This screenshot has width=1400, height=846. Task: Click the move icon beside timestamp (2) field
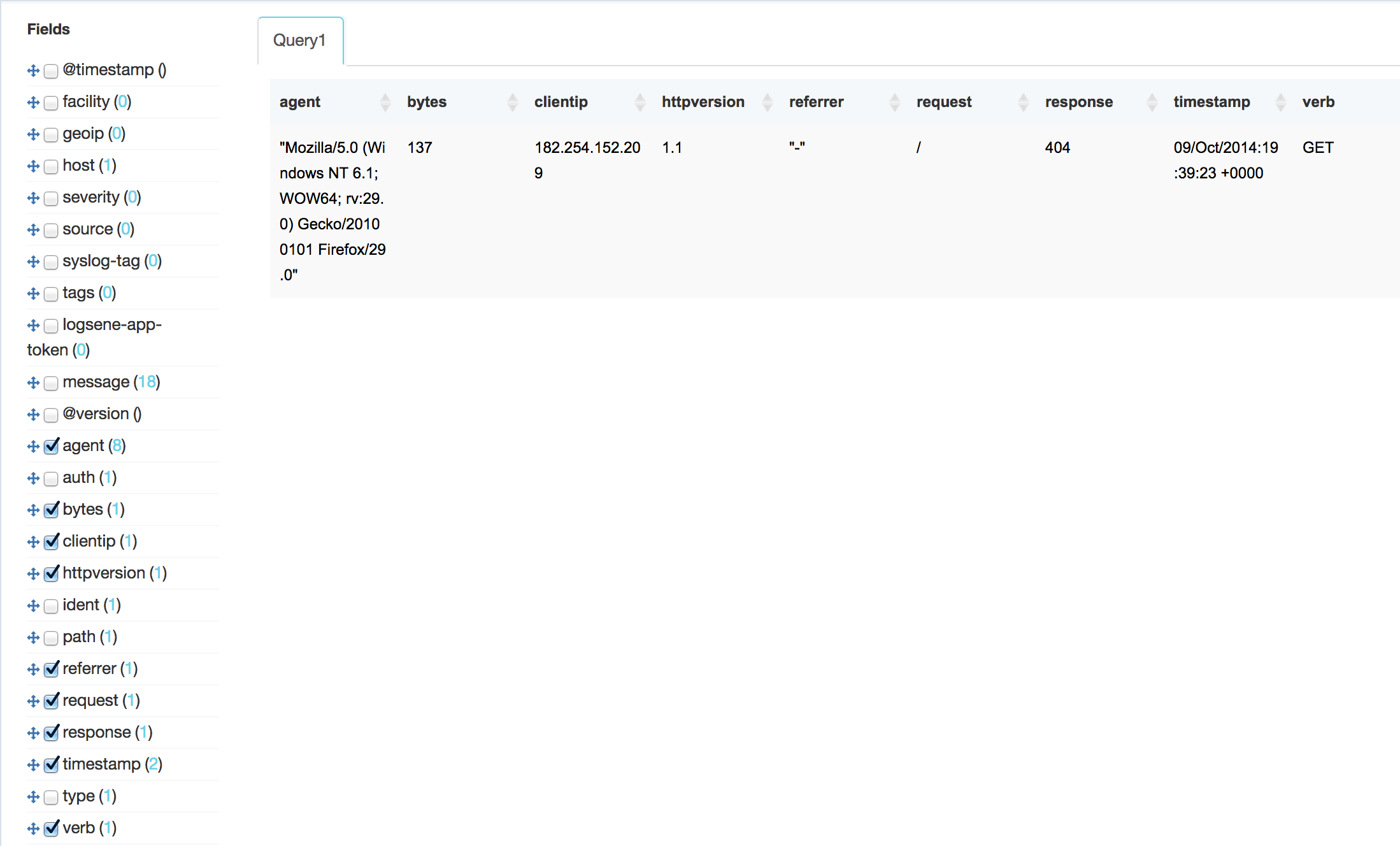point(33,764)
